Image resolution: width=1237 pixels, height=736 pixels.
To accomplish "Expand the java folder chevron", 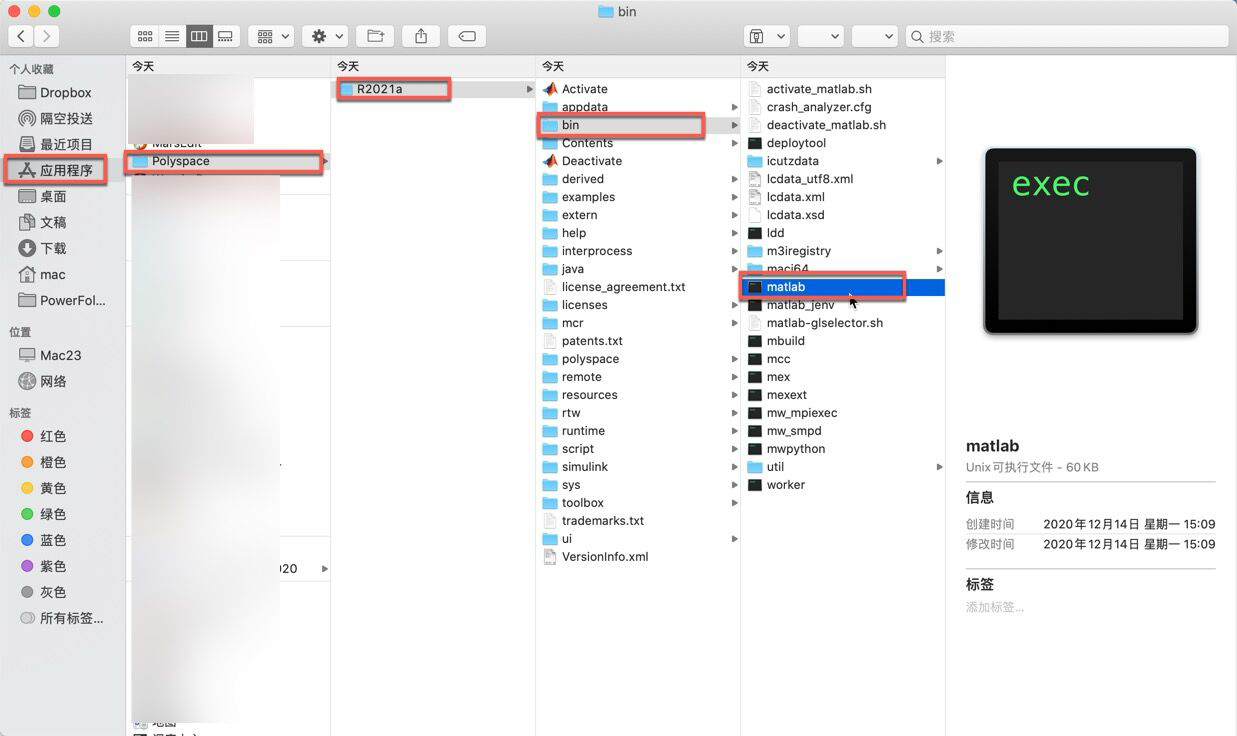I will click(x=735, y=269).
